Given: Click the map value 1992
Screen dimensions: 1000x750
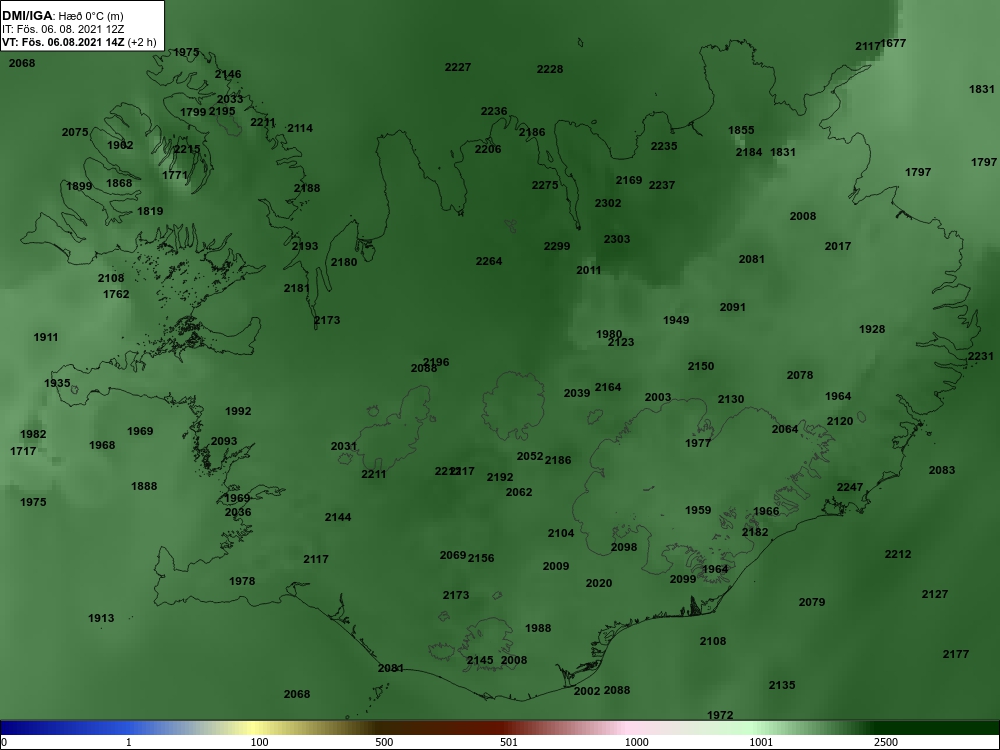Looking at the screenshot, I should pyautogui.click(x=238, y=411).
